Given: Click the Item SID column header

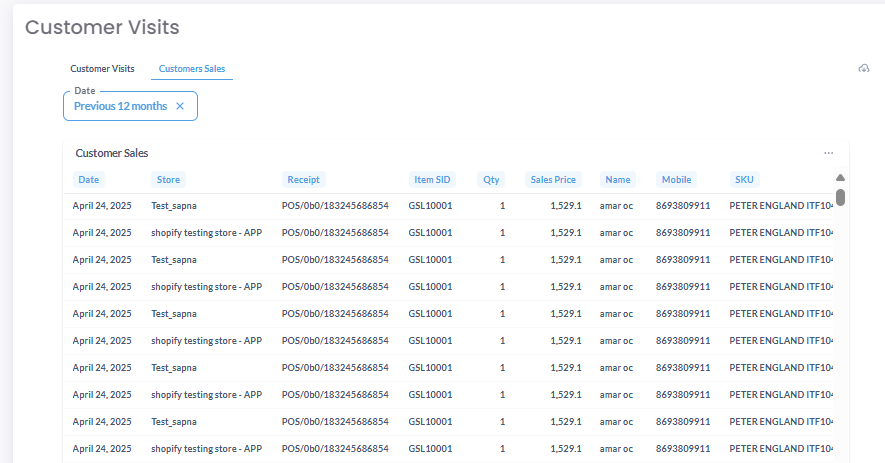Looking at the screenshot, I should point(432,180).
